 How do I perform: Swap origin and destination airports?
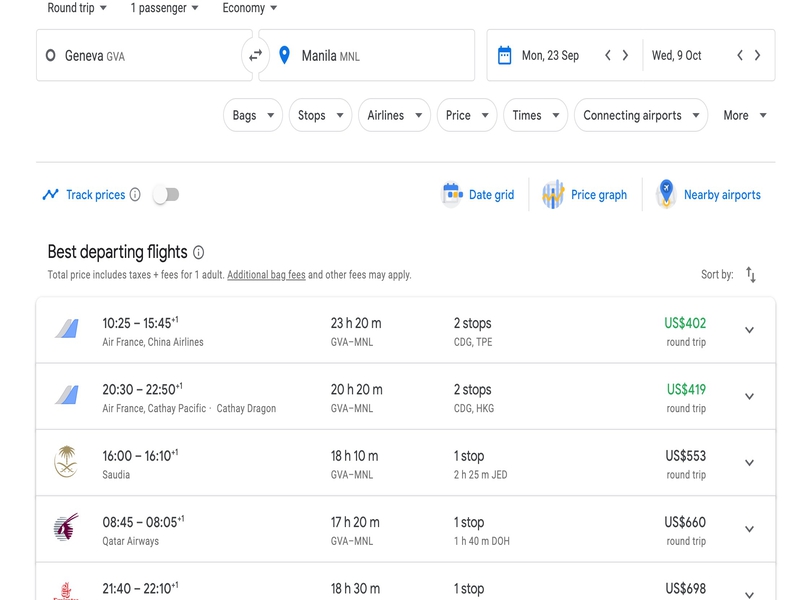coord(255,55)
